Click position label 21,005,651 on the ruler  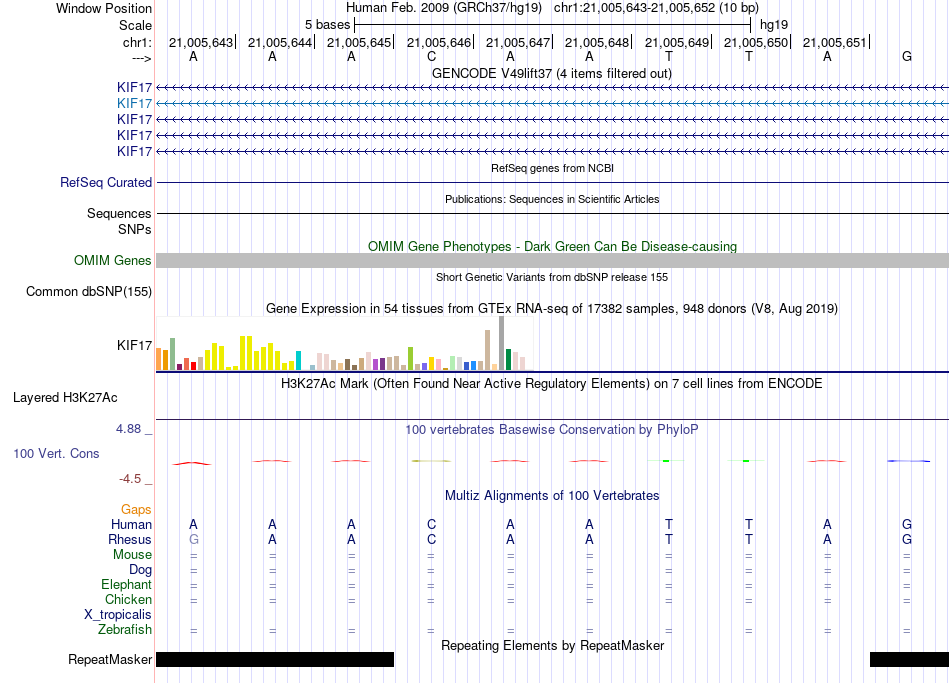pyautogui.click(x=835, y=42)
